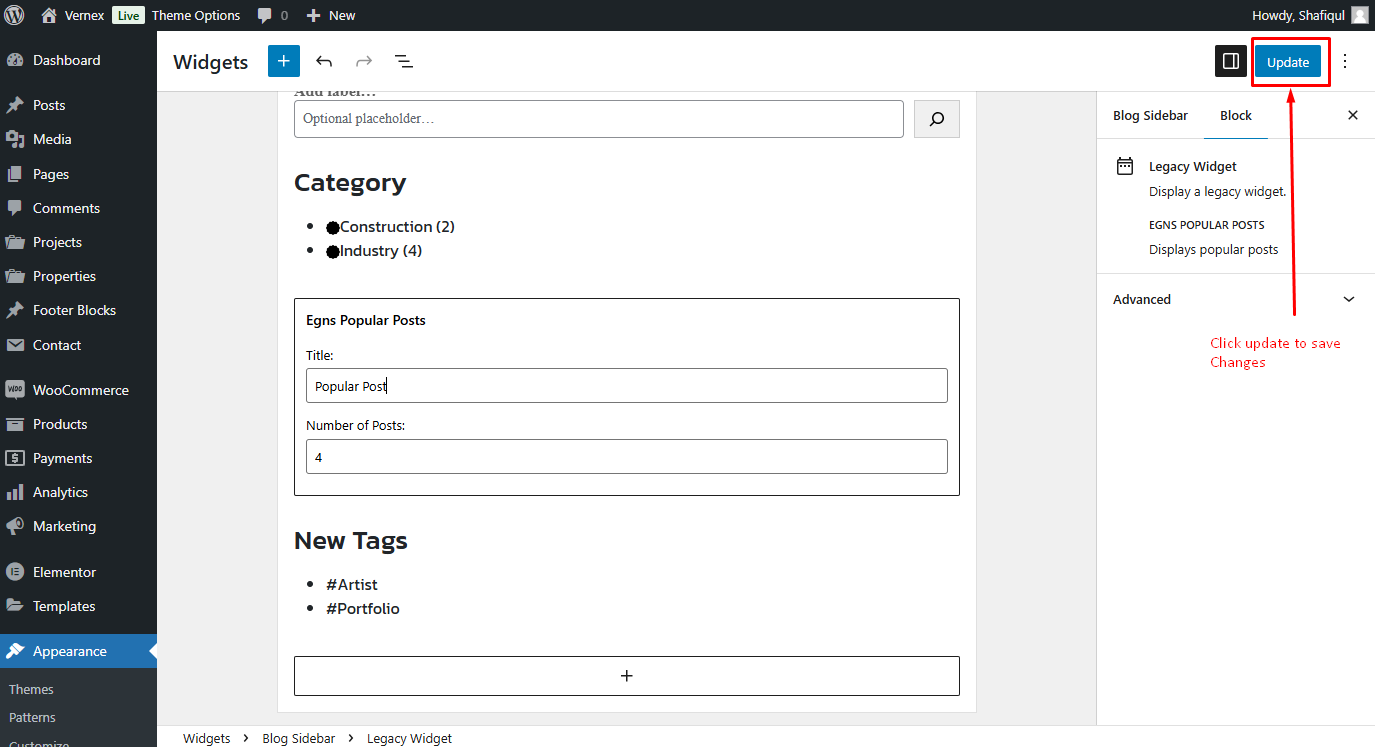Open the #Portfolio tag link
Viewport: 1375px width, 747px height.
[x=363, y=608]
